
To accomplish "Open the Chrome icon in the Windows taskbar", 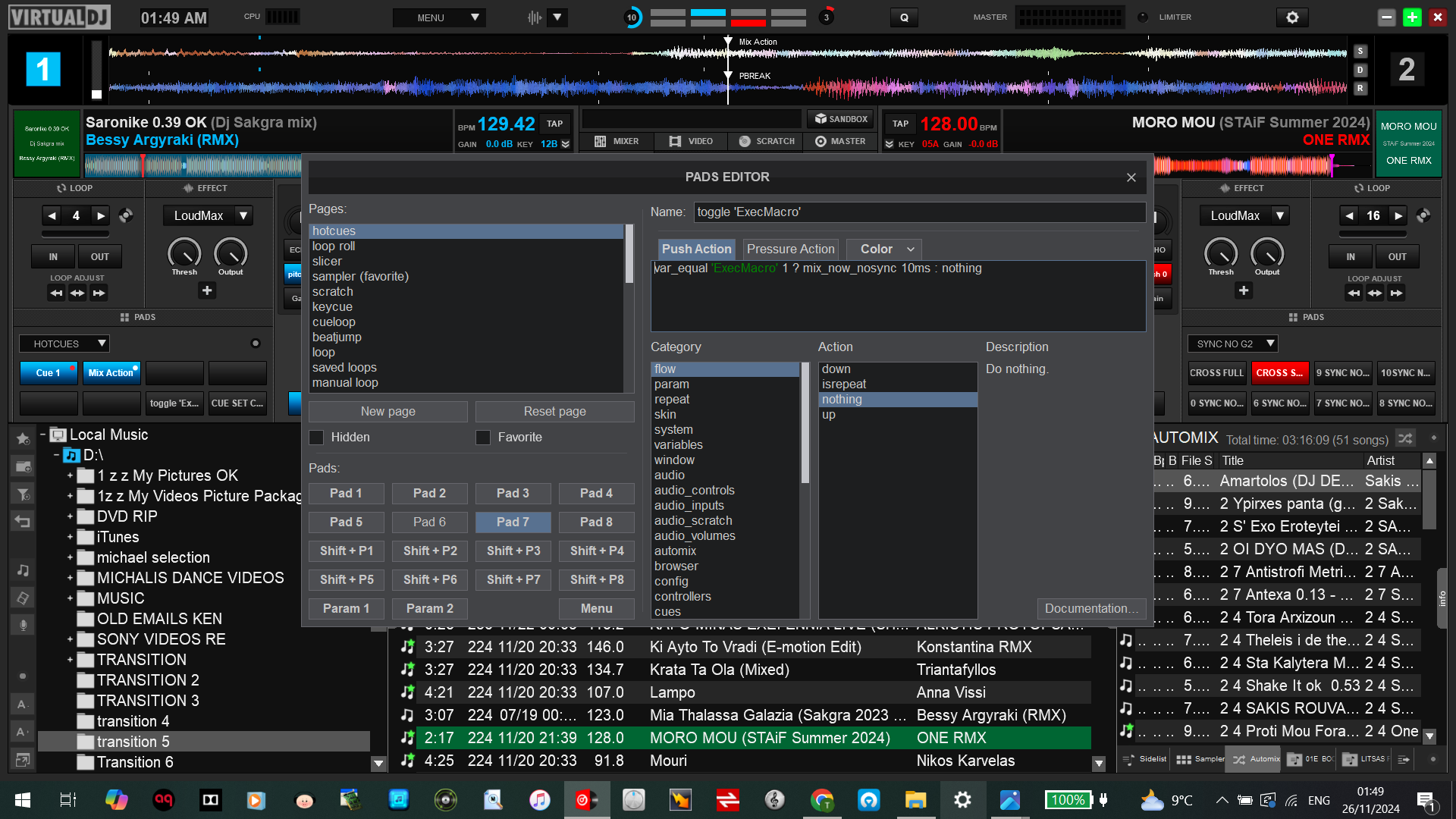I will pos(821,799).
